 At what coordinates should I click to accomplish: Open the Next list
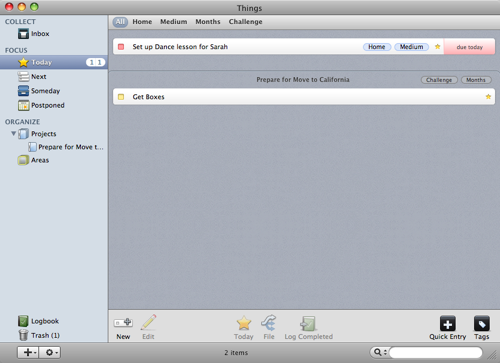click(x=32, y=77)
